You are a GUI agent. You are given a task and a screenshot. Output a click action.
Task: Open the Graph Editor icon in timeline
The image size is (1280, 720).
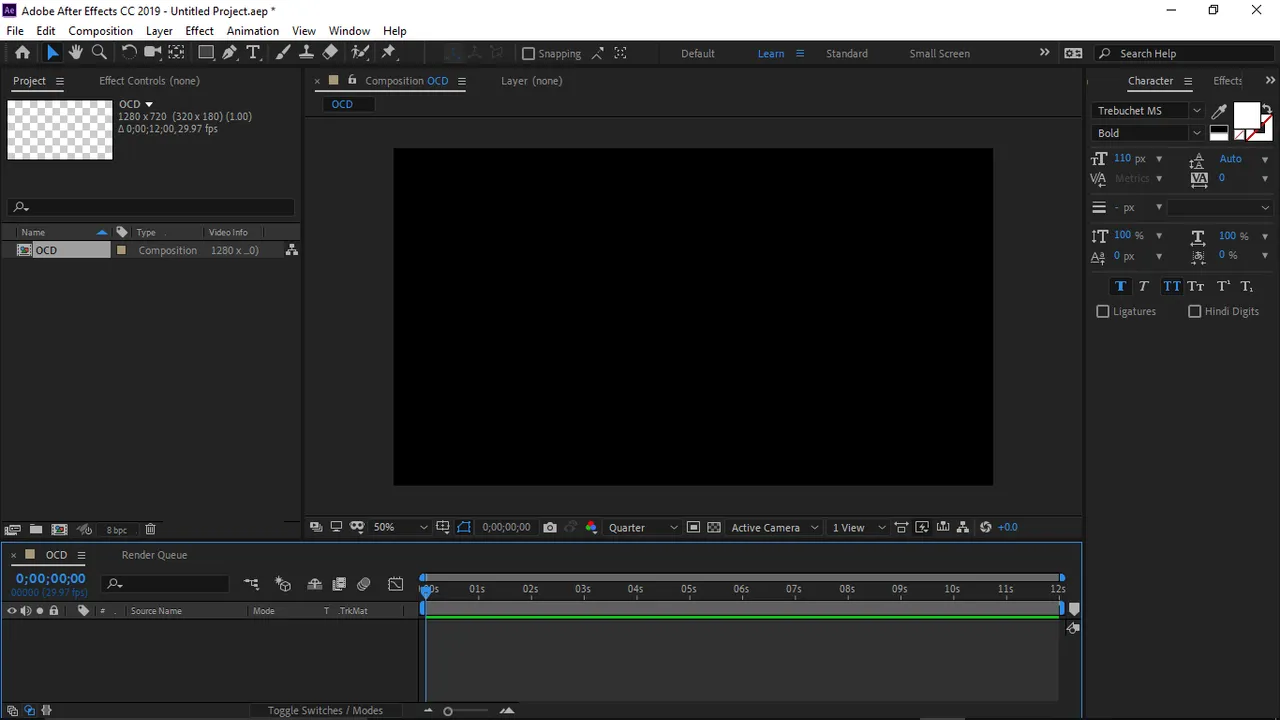coord(396,584)
